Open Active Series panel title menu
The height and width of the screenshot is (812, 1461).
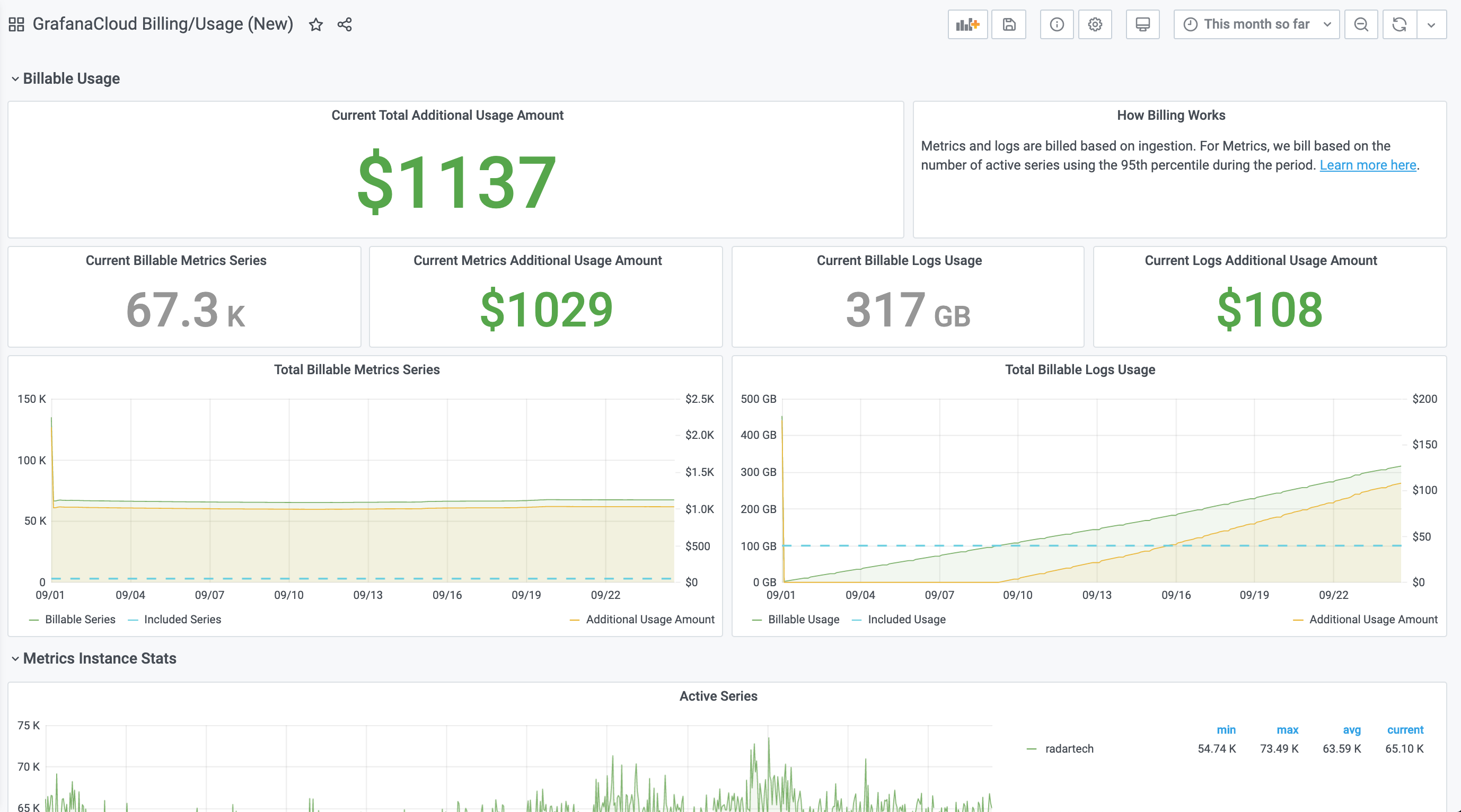(718, 696)
